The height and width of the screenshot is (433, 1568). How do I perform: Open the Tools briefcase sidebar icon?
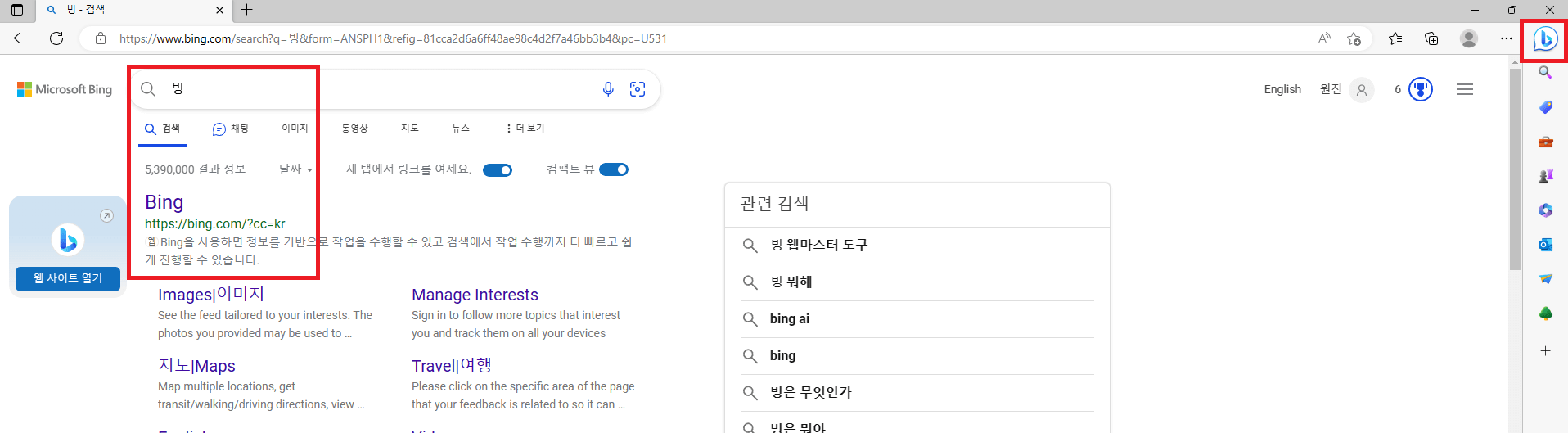(x=1545, y=142)
